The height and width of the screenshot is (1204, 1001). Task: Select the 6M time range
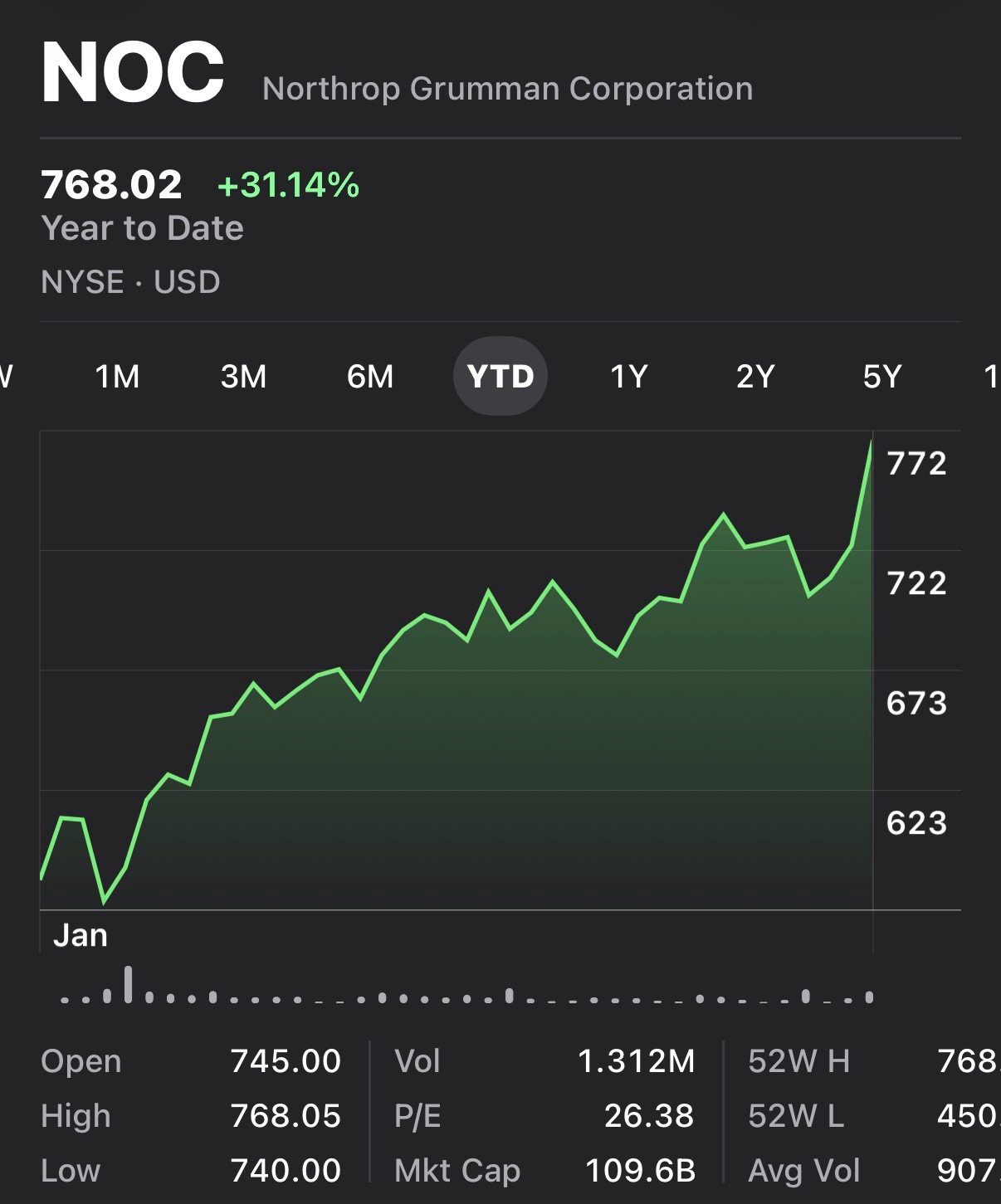pos(370,377)
